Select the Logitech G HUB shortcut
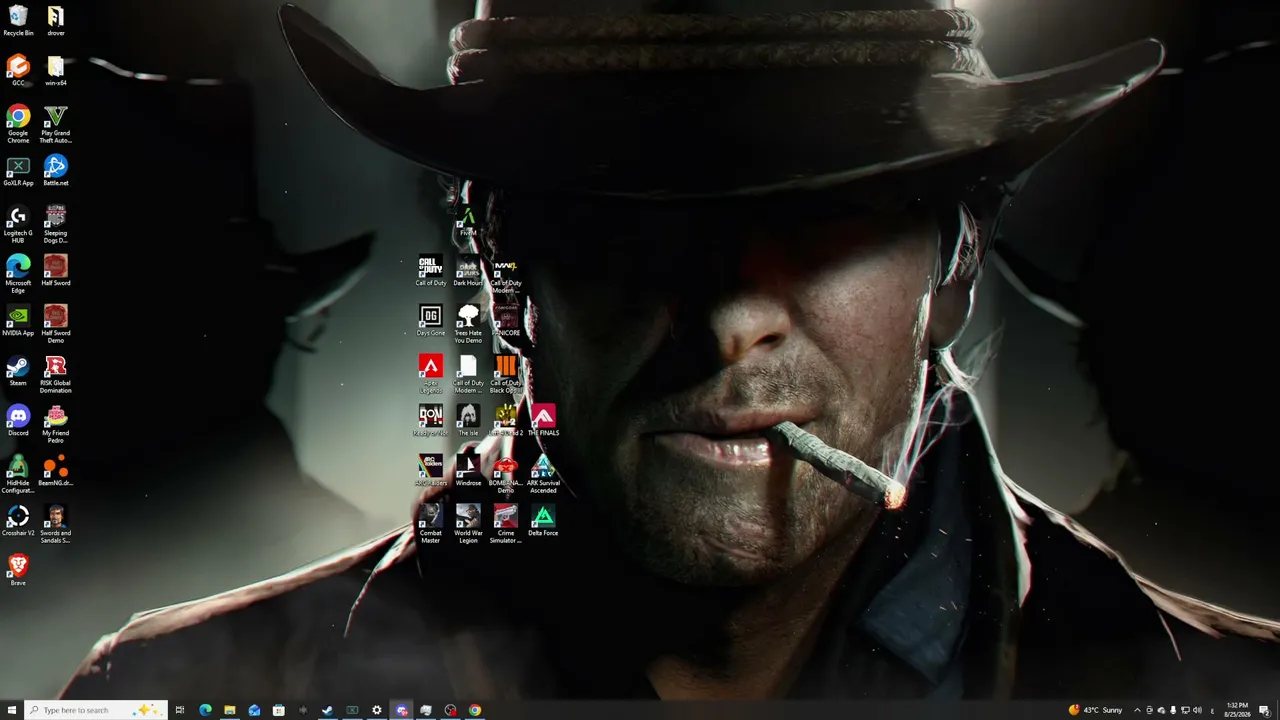Screen dimensions: 1280x720 point(18,225)
